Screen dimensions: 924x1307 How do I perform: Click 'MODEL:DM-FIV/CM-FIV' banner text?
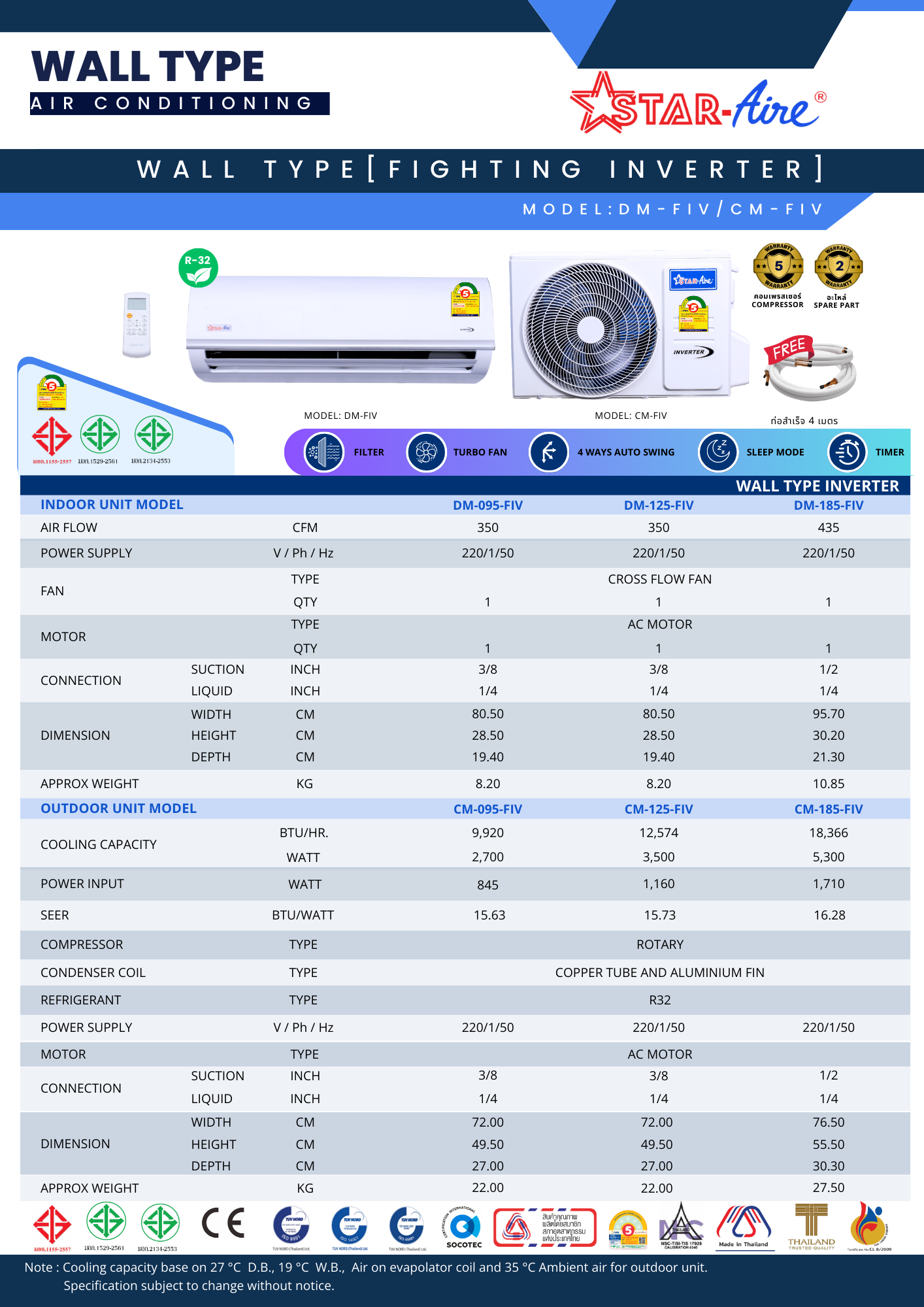click(672, 209)
